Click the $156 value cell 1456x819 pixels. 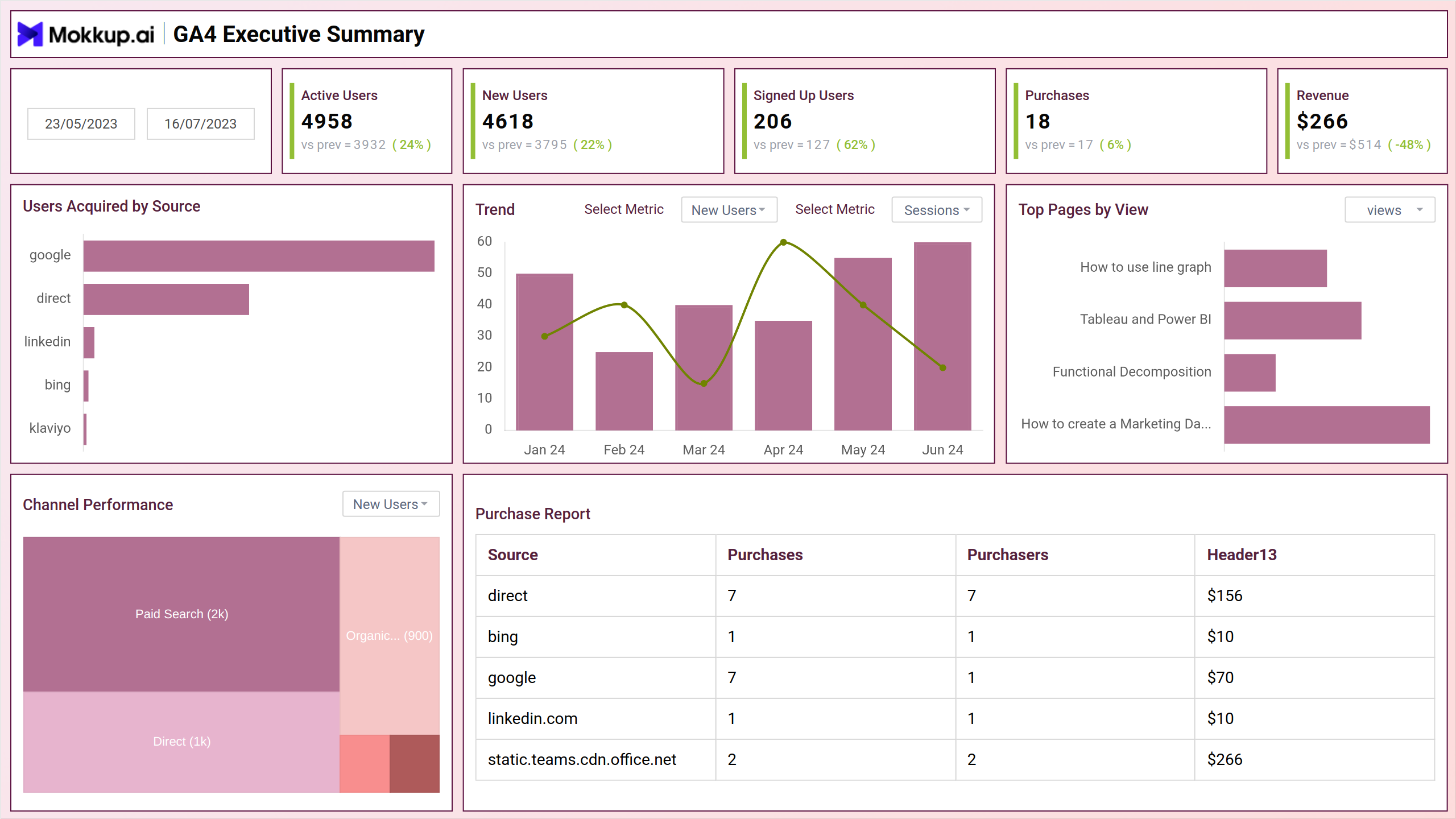1314,596
